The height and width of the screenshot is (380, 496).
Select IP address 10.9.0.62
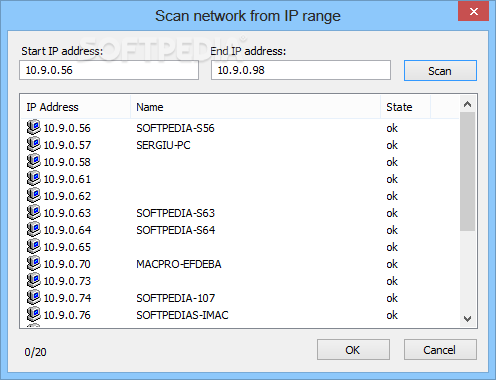click(x=67, y=196)
